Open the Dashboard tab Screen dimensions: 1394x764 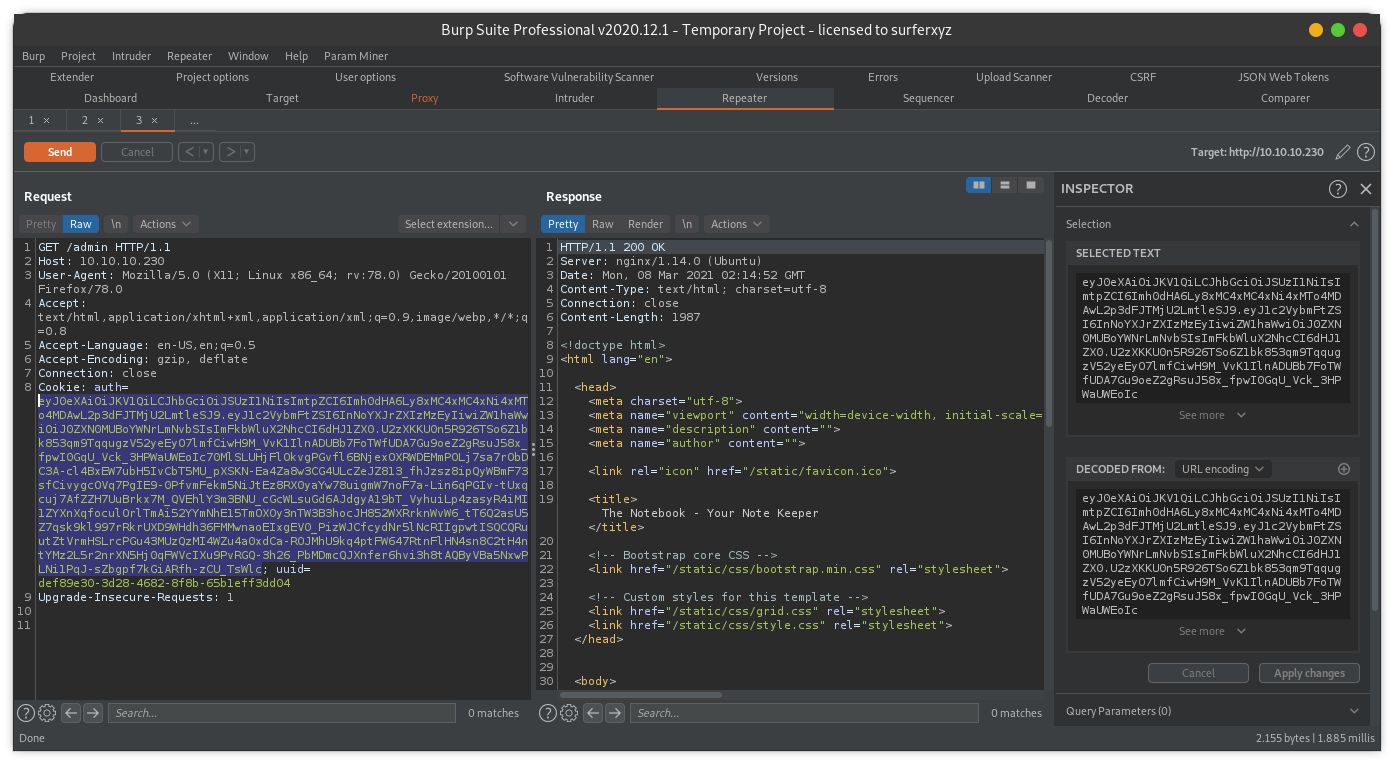click(110, 98)
